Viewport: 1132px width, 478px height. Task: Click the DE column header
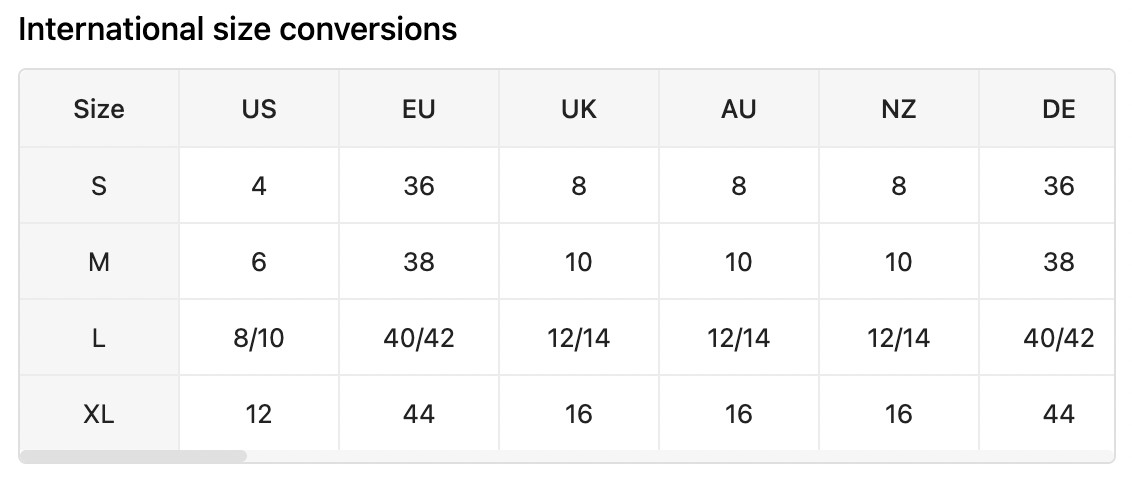click(x=1058, y=109)
